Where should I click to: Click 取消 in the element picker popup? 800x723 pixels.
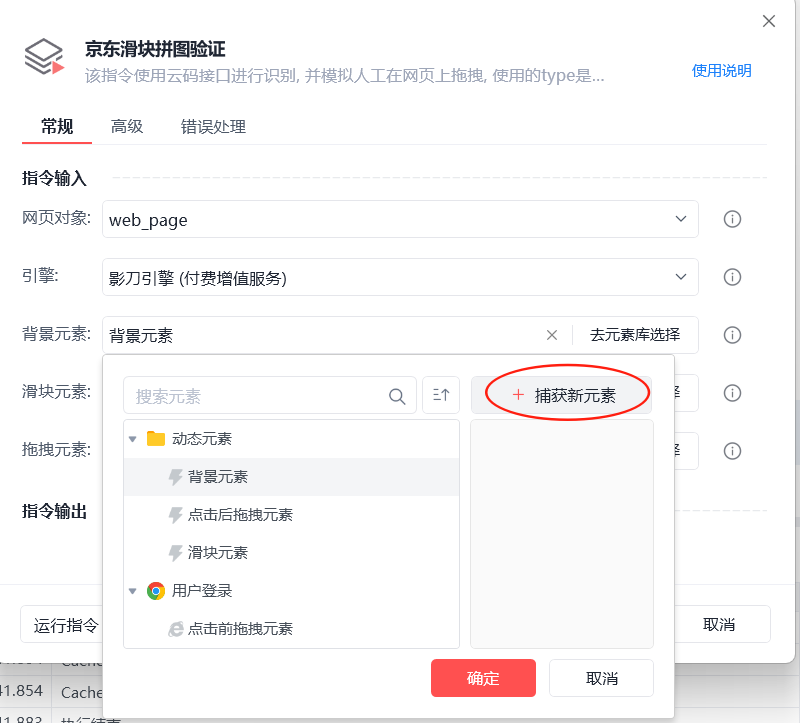602,678
